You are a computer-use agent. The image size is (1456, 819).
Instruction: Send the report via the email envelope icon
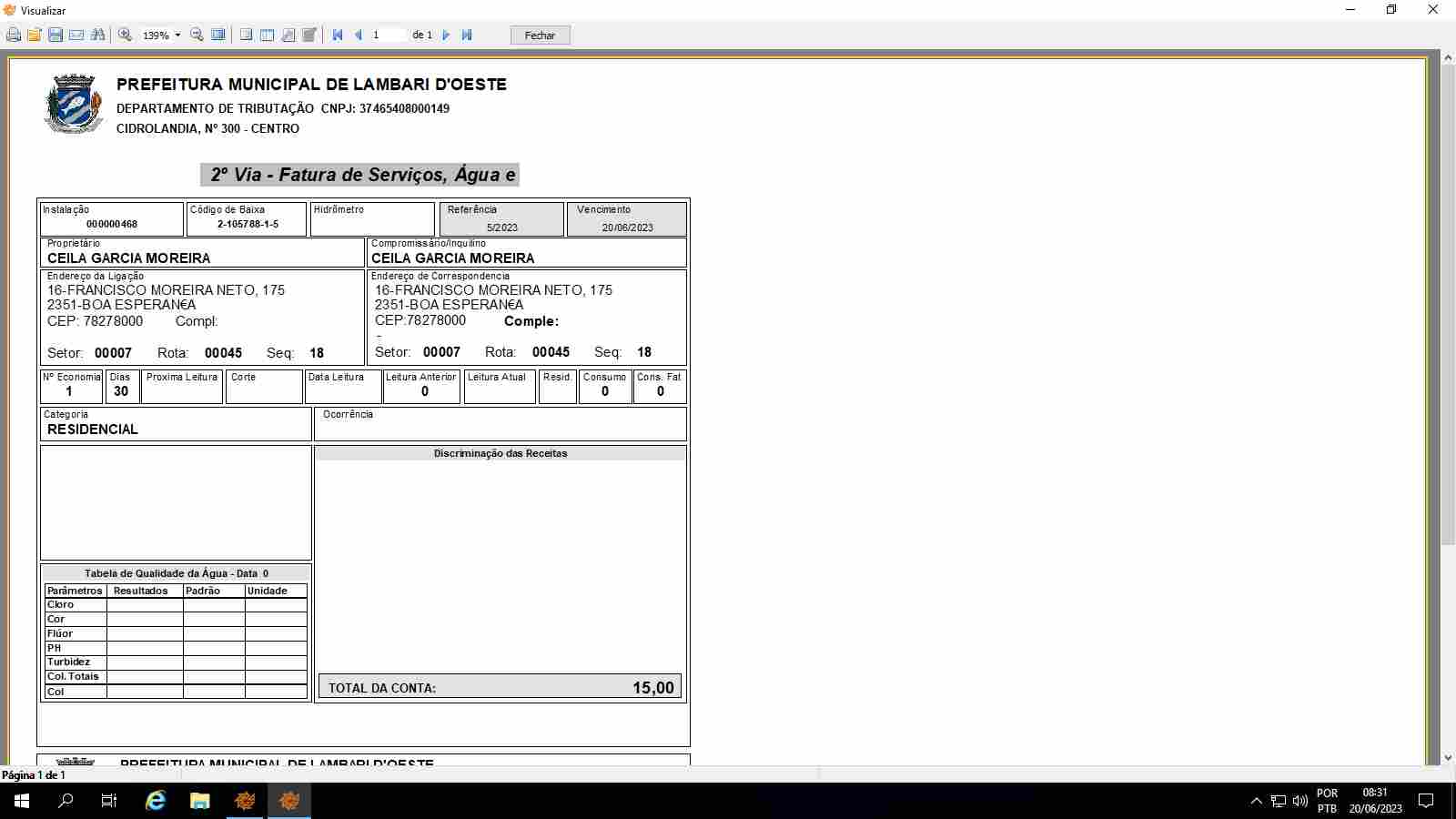click(76, 35)
